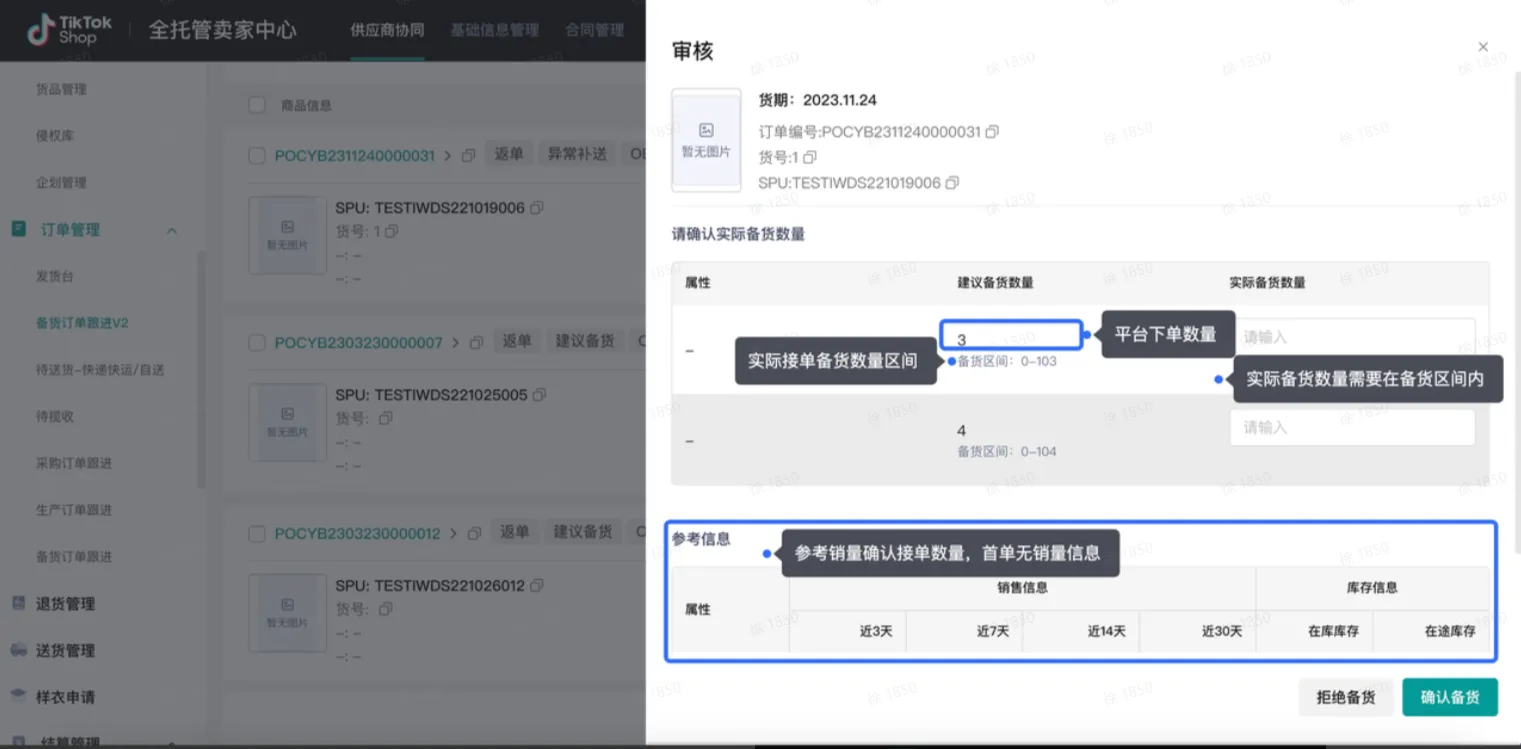This screenshot has height=749, width=1521.
Task: Toggle the select-all 商品信息 checkbox
Action: tap(257, 105)
